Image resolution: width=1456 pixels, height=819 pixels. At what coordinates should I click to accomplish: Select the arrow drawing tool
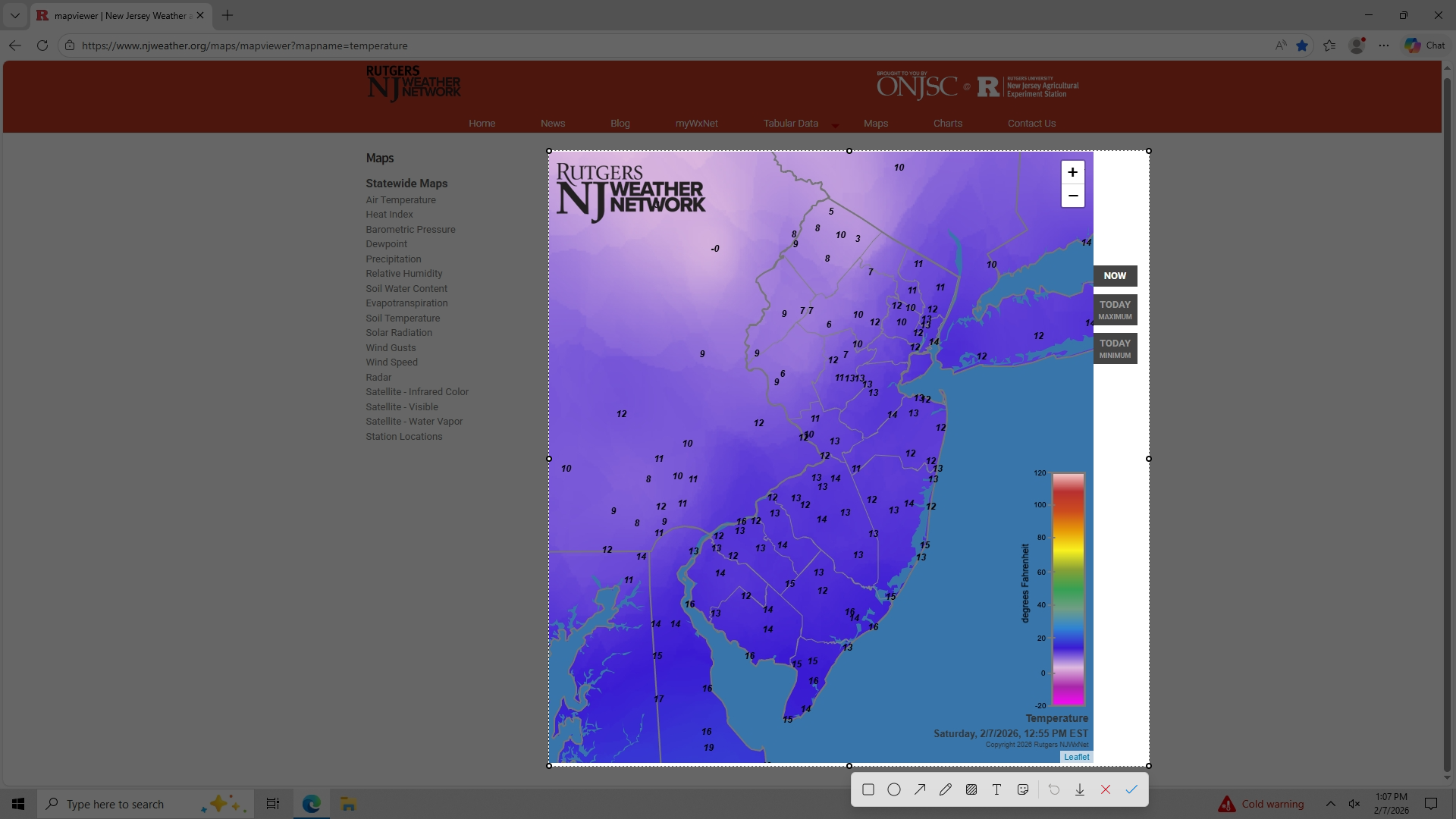pyautogui.click(x=920, y=789)
